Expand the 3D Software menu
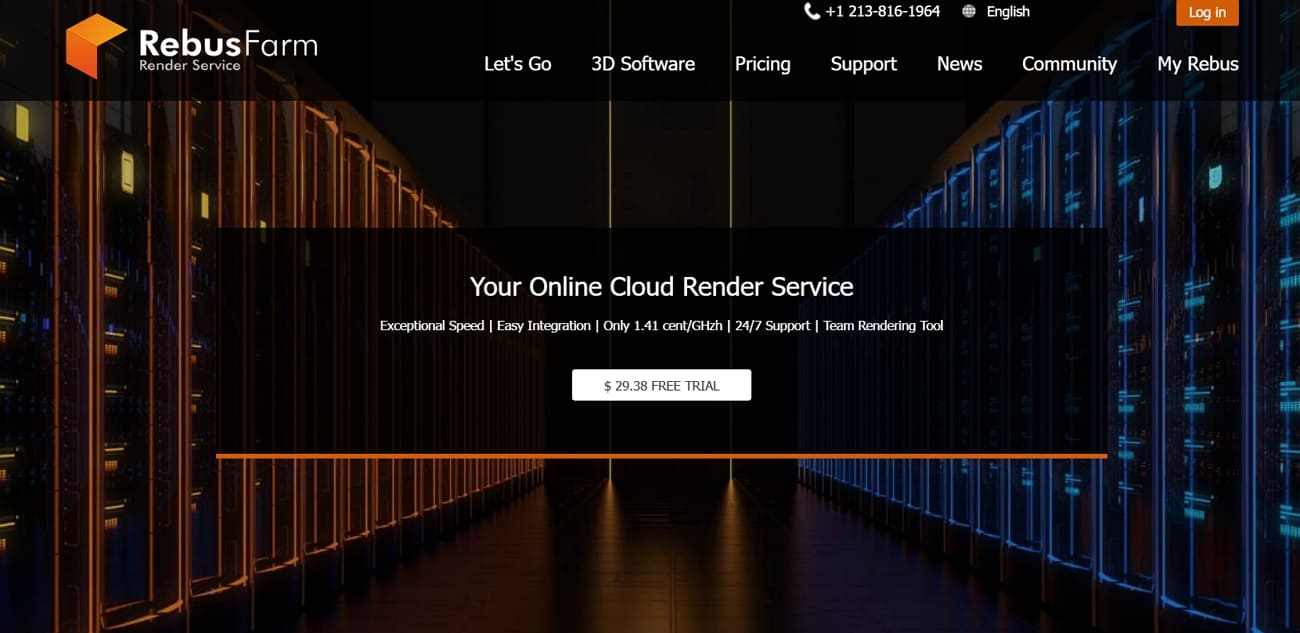 pyautogui.click(x=642, y=64)
